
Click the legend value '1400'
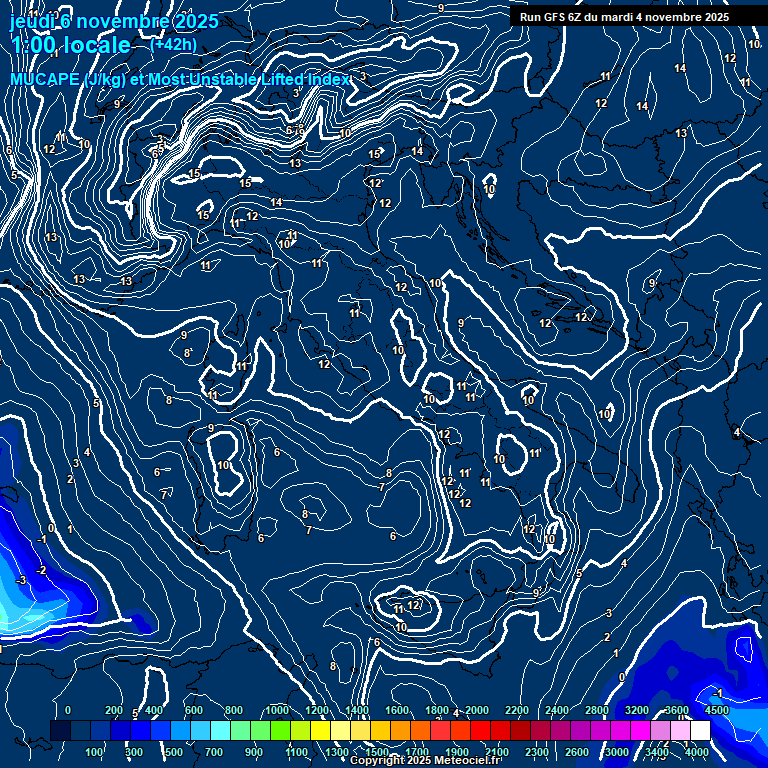click(357, 710)
